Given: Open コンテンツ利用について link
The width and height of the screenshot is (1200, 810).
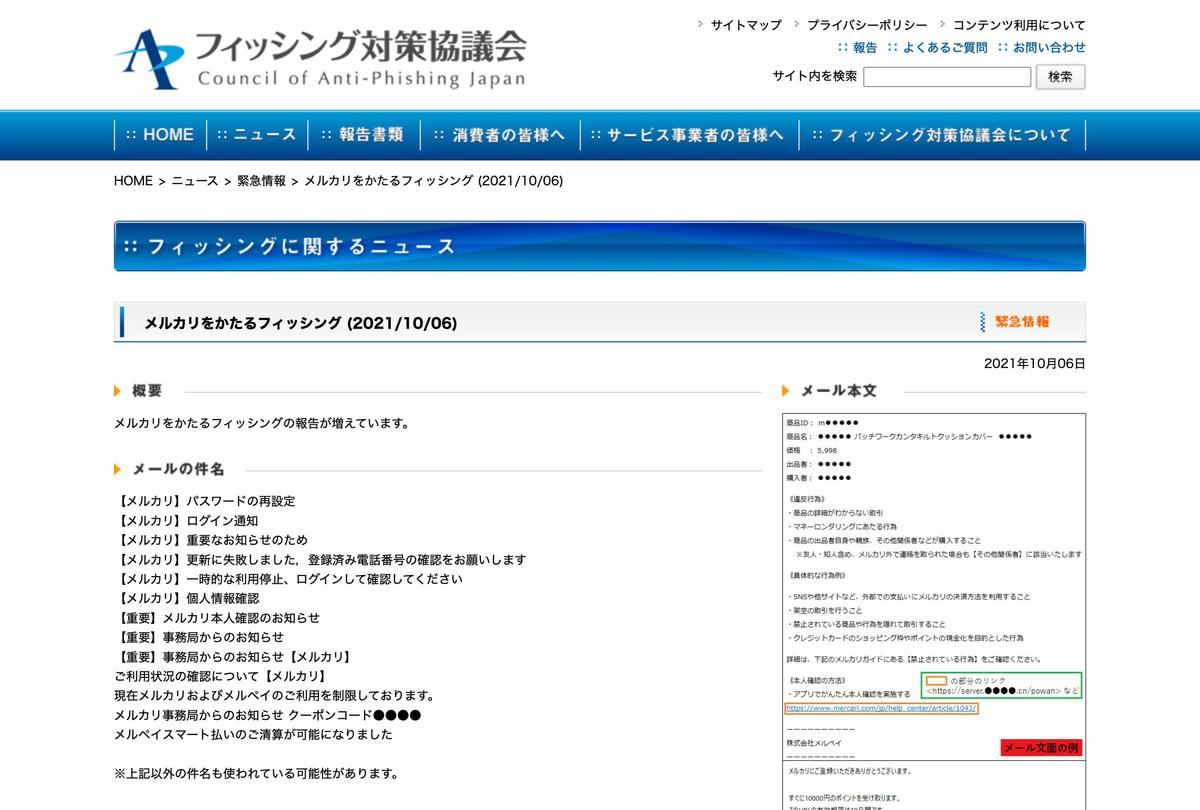Looking at the screenshot, I should (x=1019, y=25).
